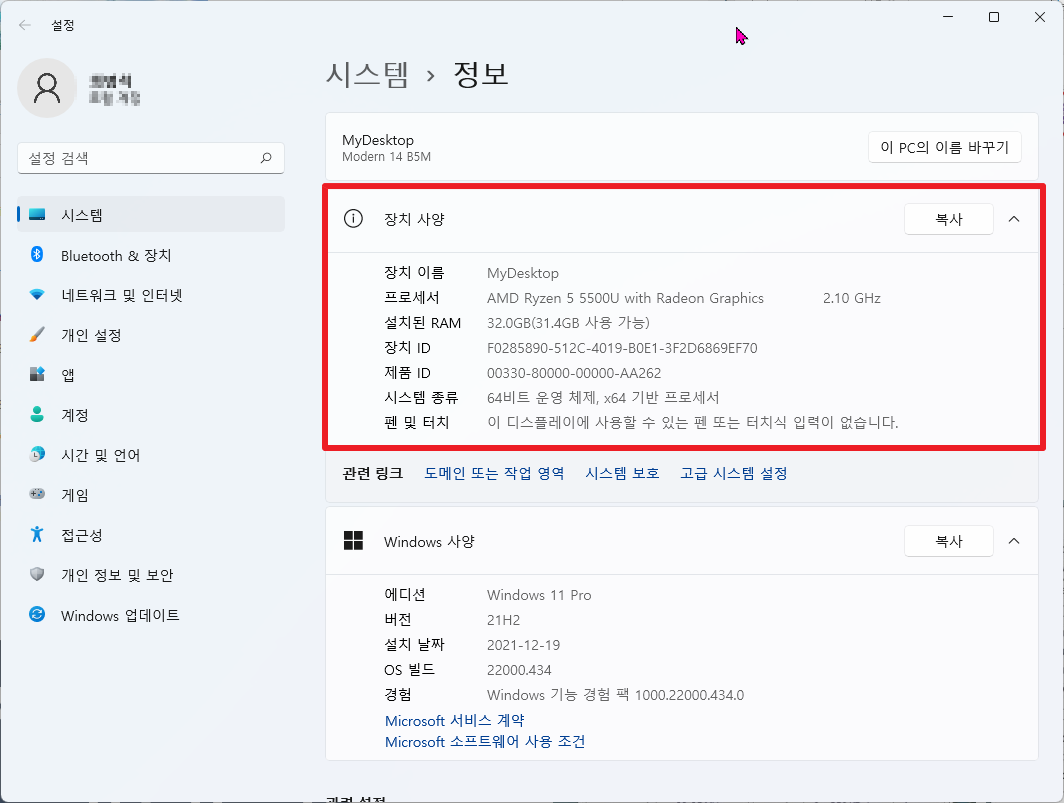Maximize the 설정 window

(993, 17)
